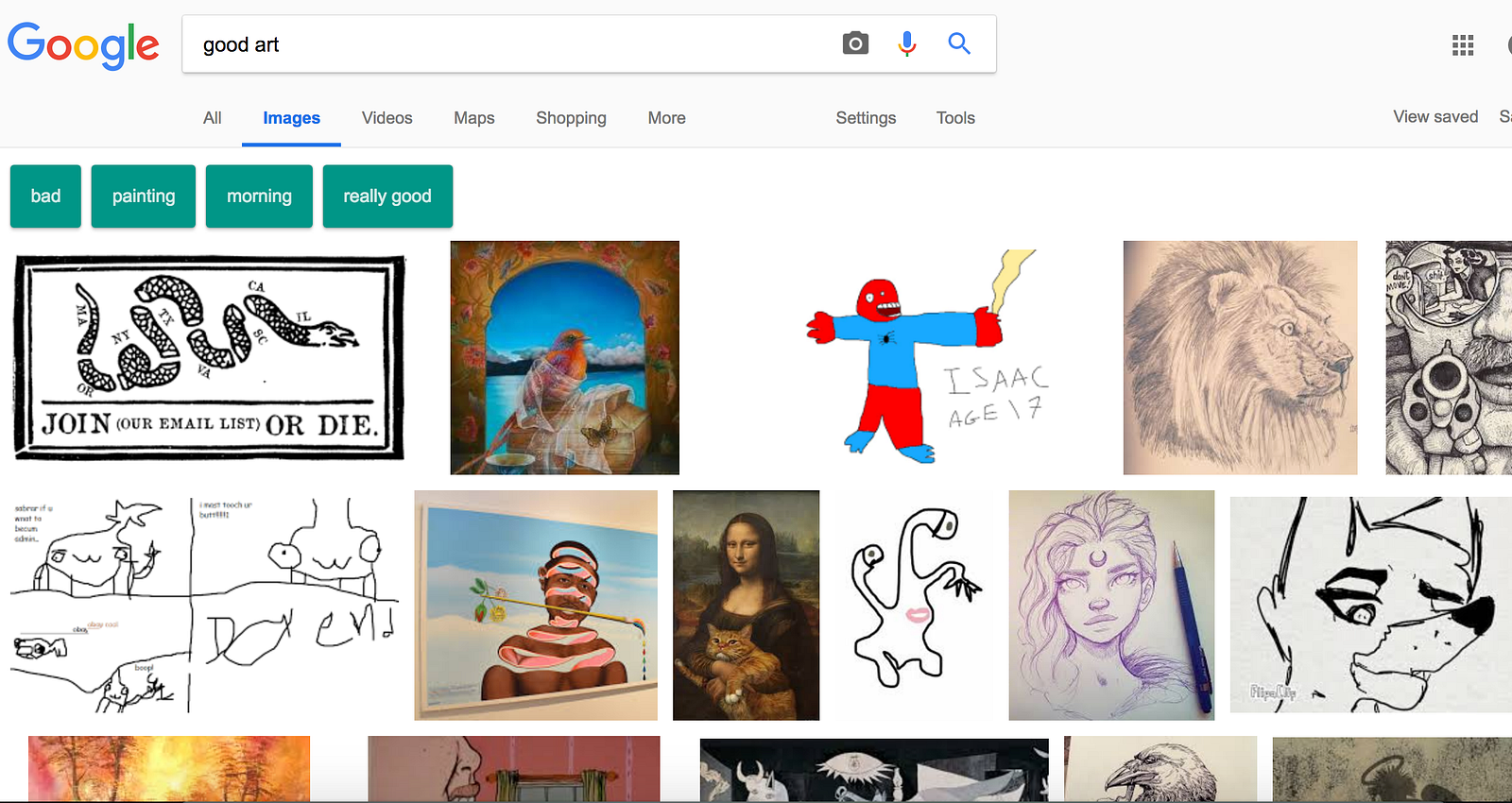Open the black-and-white wolf line art

point(1371,605)
